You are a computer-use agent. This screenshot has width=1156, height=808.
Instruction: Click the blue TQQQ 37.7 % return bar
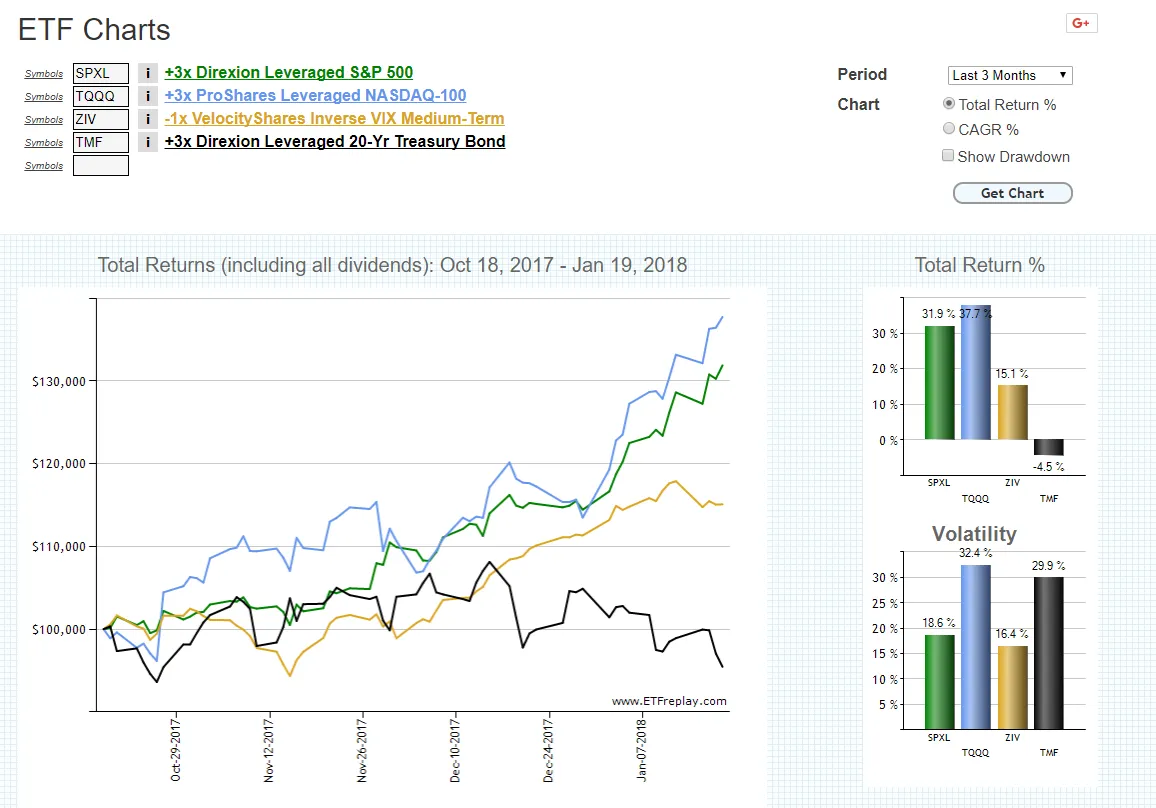pos(975,372)
